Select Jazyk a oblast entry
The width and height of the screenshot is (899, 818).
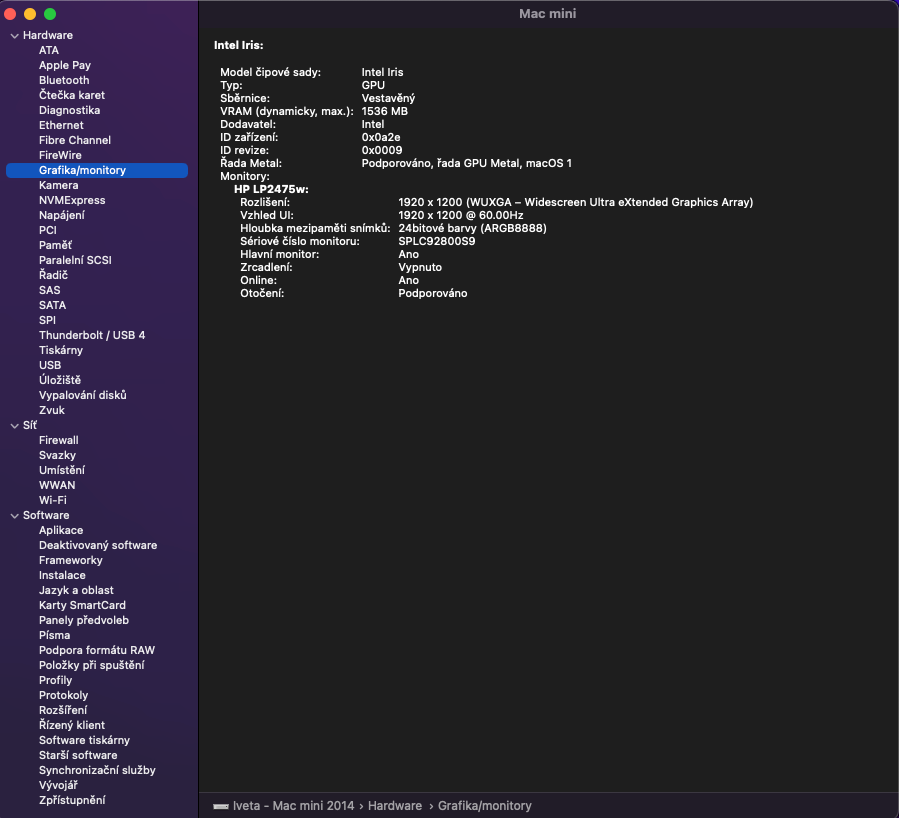coord(76,590)
